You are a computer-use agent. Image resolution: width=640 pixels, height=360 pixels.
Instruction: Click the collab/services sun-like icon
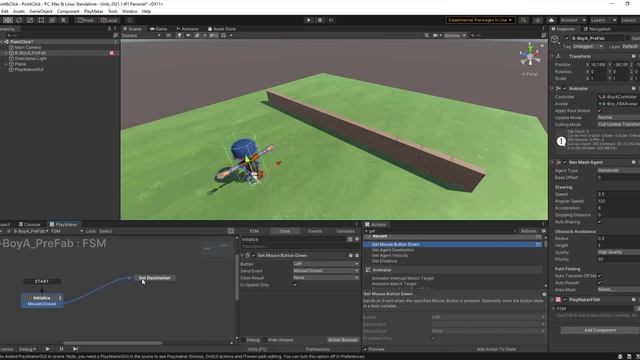point(538,20)
